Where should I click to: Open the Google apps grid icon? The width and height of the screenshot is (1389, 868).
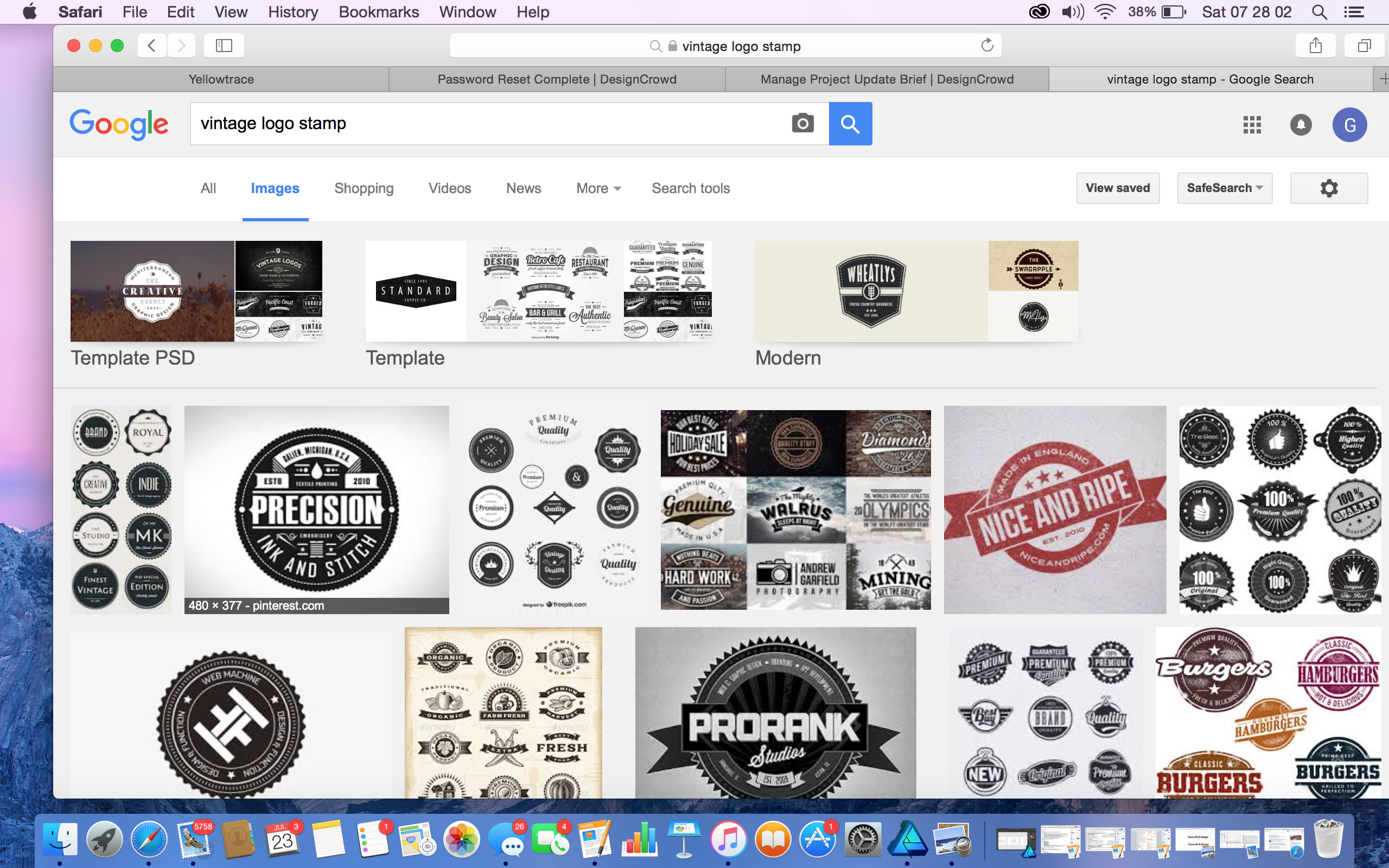coord(1252,125)
